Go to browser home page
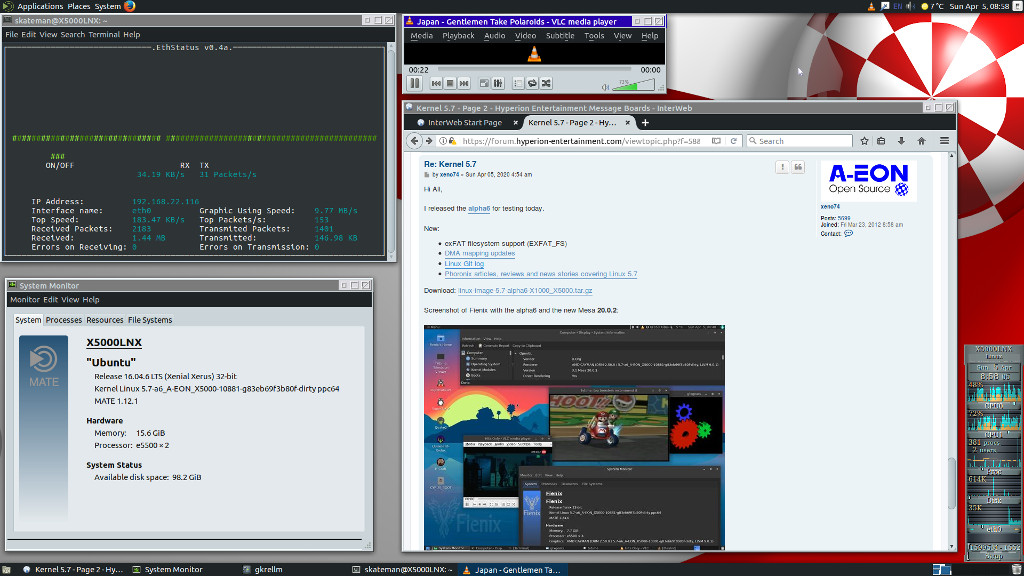 (x=921, y=141)
